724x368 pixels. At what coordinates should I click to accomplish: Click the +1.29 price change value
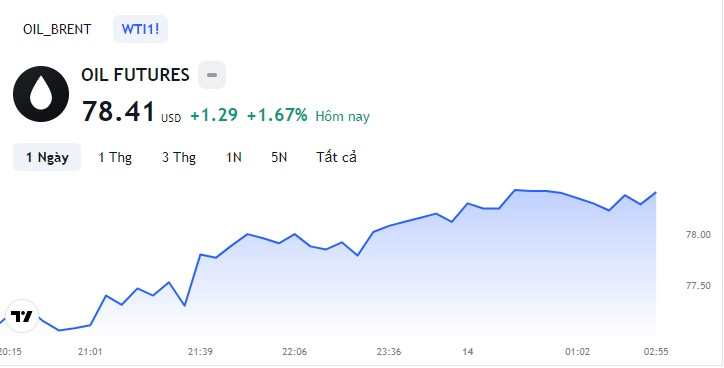pos(214,115)
